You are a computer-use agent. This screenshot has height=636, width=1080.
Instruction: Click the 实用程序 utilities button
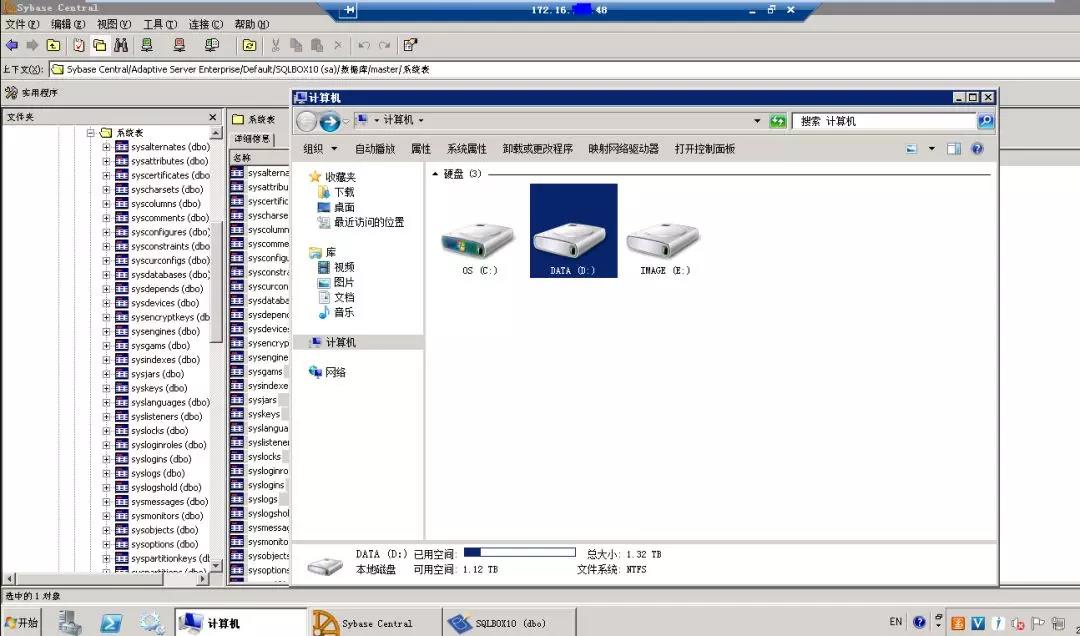pyautogui.click(x=32, y=93)
